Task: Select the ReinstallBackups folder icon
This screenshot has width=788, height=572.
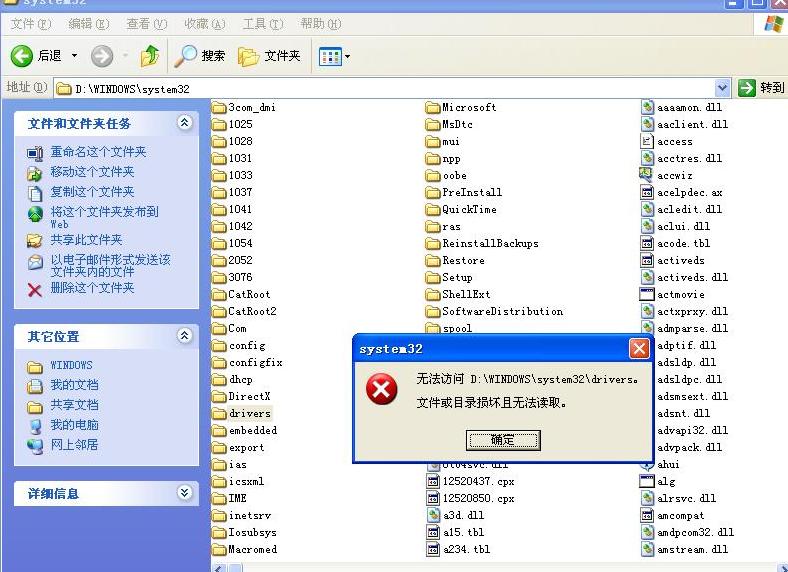Action: [433, 244]
